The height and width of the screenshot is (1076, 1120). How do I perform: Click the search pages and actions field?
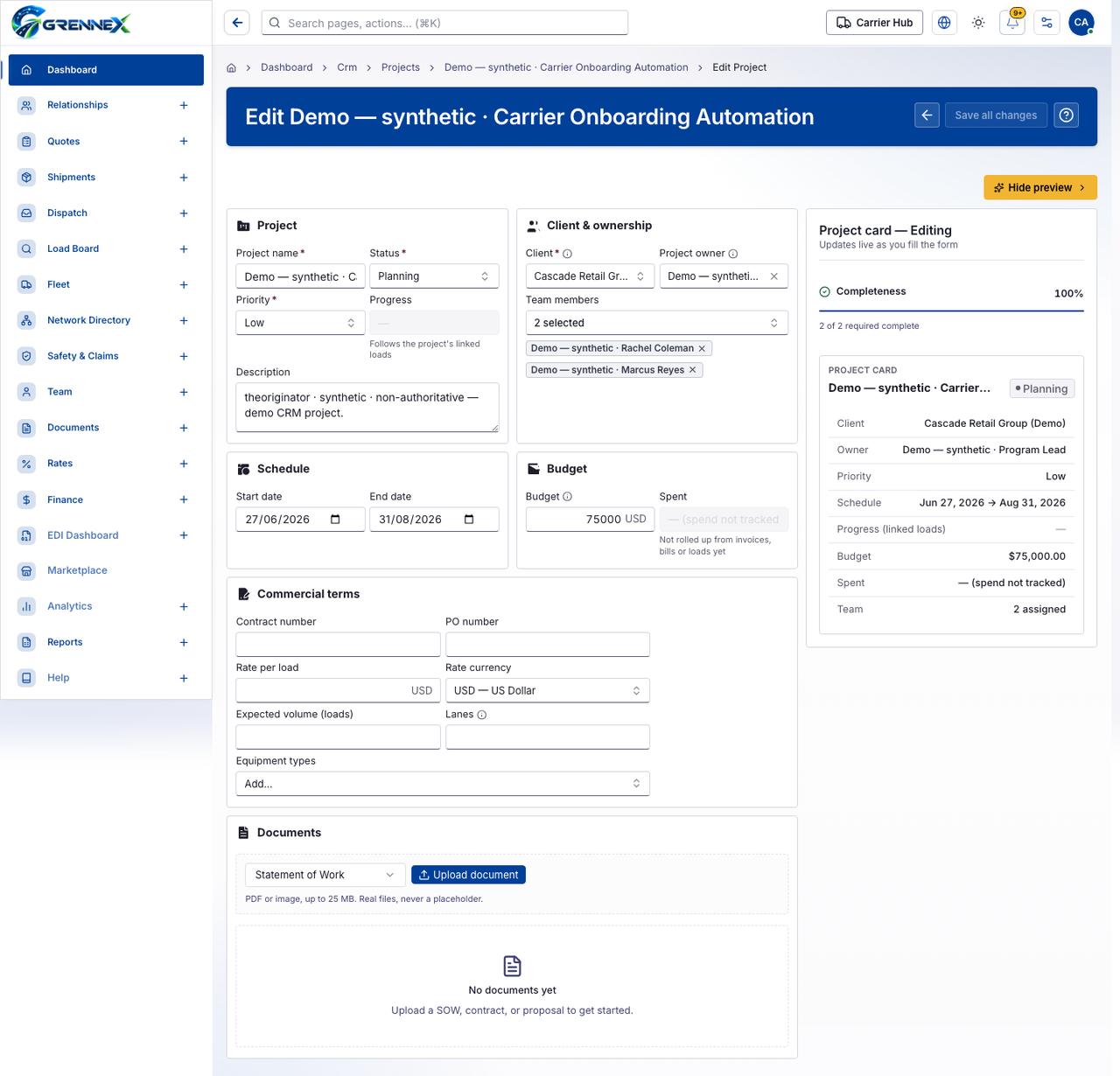[x=444, y=23]
